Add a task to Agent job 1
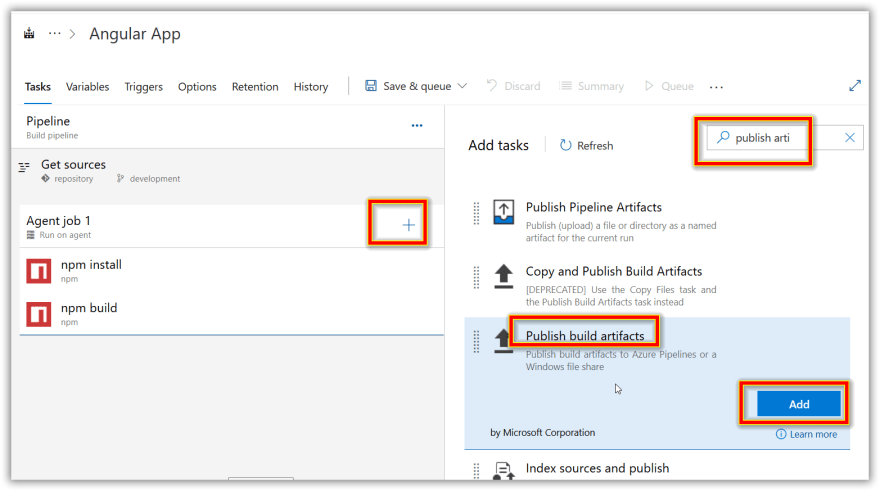The width and height of the screenshot is (880, 491). pos(409,225)
